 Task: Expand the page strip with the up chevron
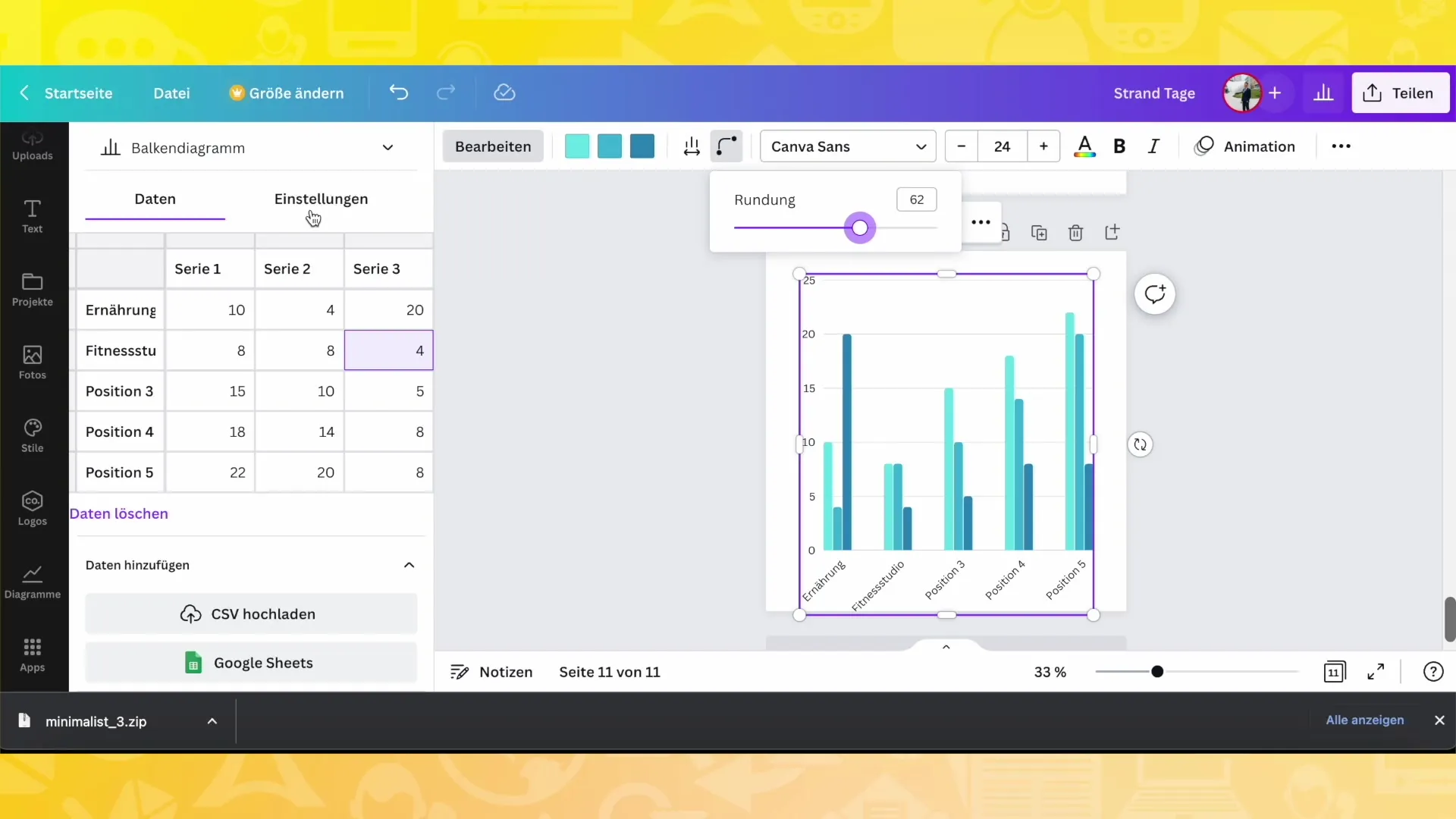[946, 647]
